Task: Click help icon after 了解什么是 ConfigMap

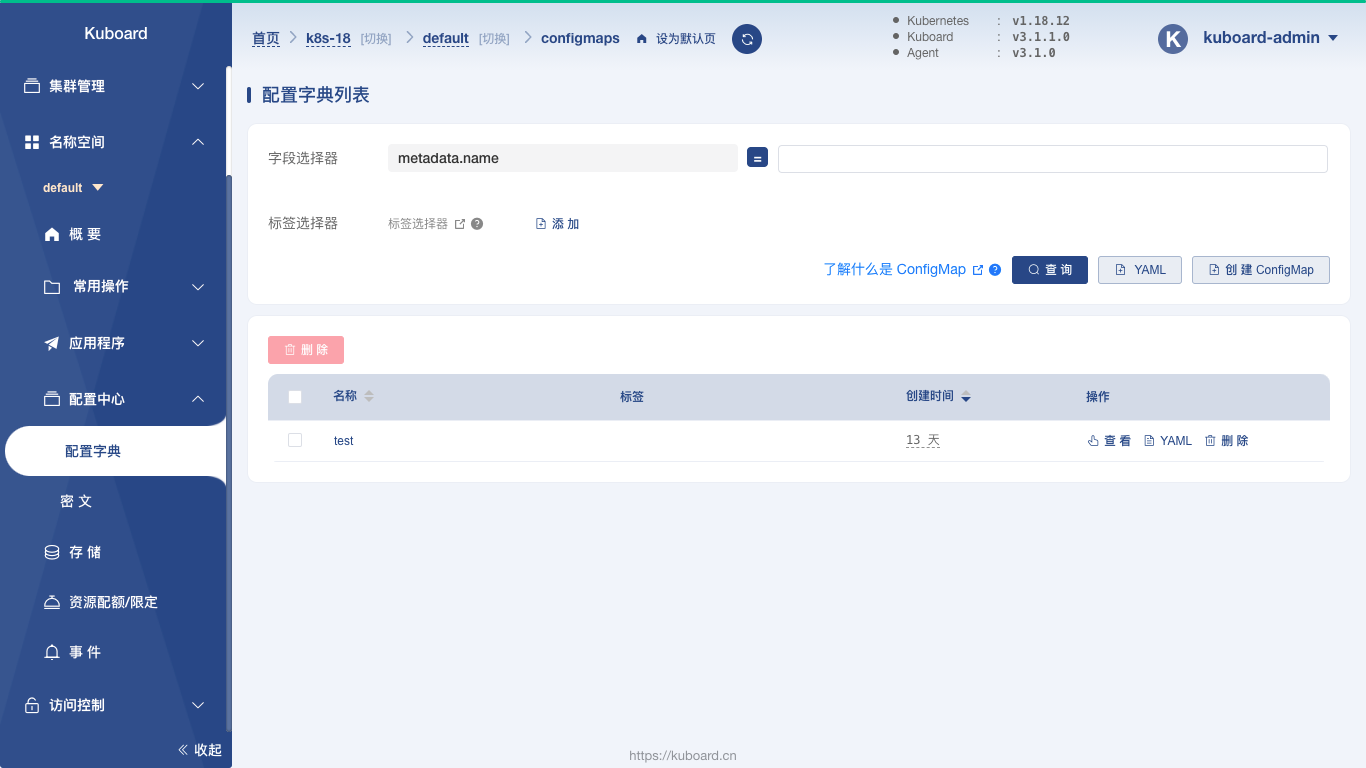Action: [995, 270]
